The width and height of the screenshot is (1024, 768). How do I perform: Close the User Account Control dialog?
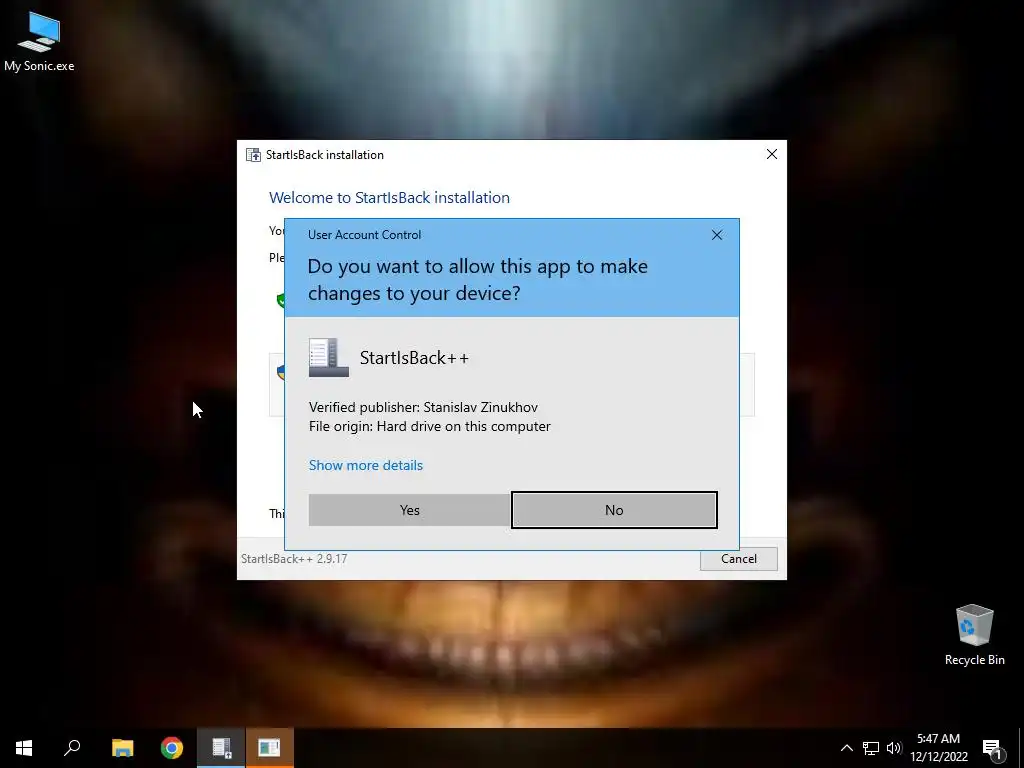click(x=716, y=234)
